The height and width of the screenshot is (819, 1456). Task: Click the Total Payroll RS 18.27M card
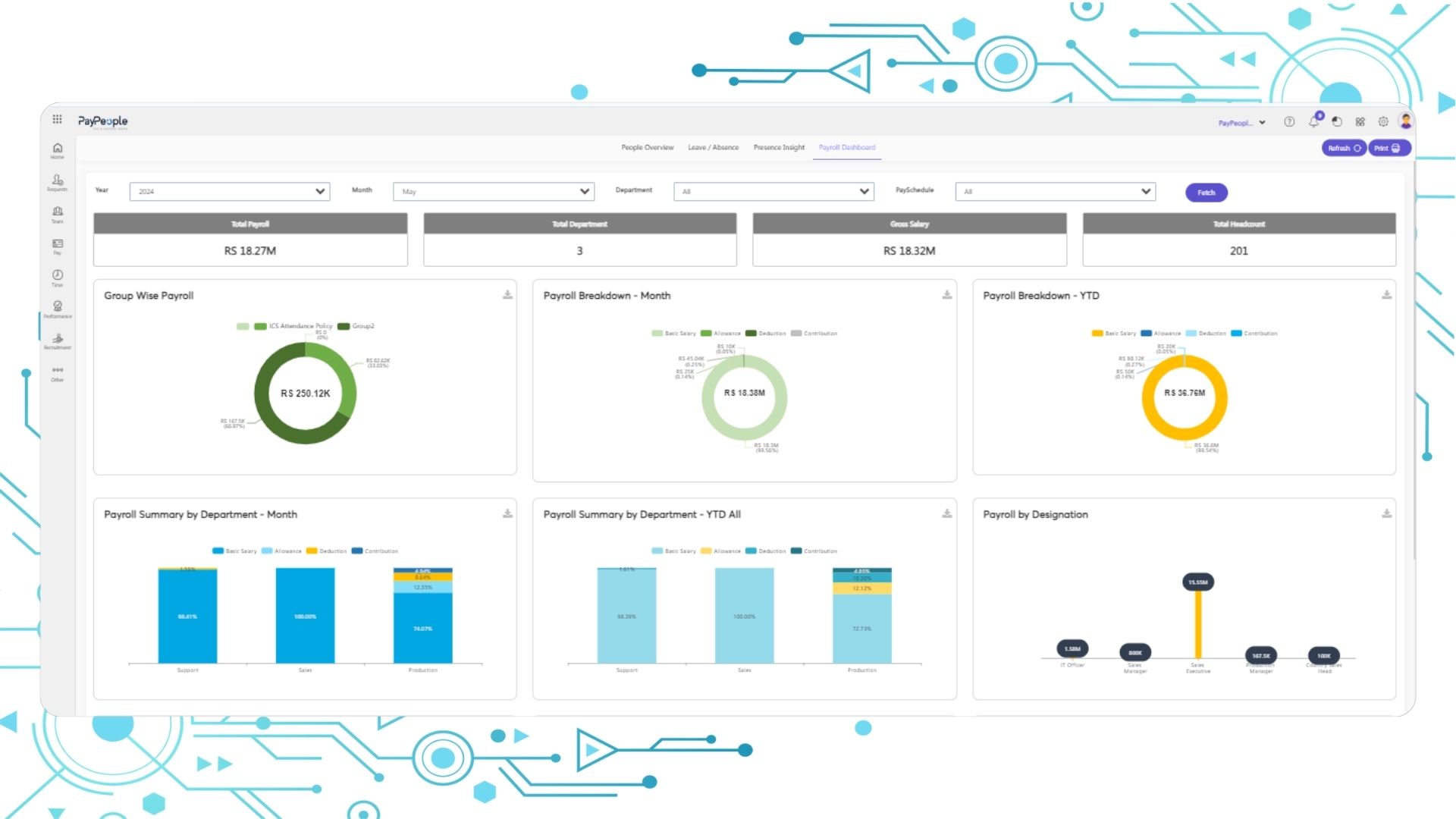coord(250,240)
